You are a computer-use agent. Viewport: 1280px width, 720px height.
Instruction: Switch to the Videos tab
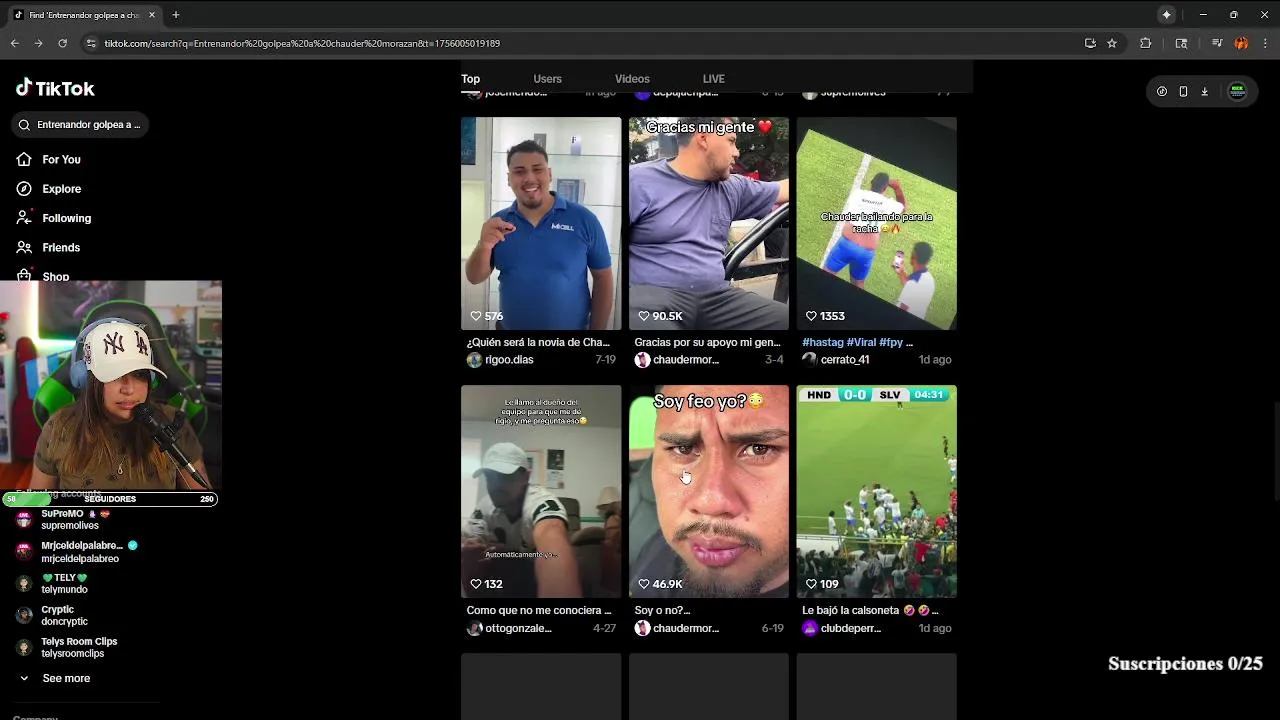(x=632, y=79)
